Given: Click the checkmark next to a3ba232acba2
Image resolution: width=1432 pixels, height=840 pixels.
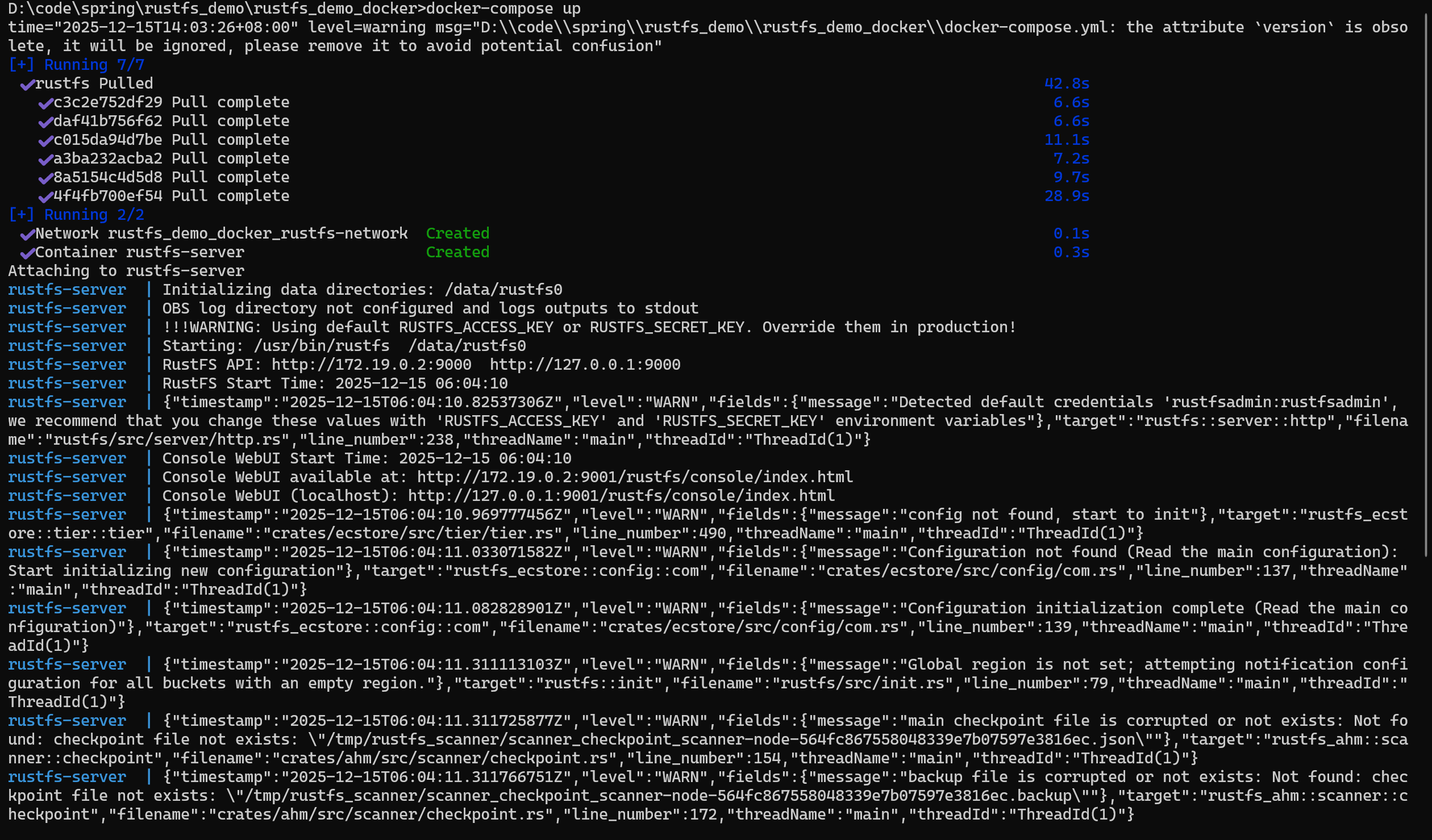Looking at the screenshot, I should [45, 160].
